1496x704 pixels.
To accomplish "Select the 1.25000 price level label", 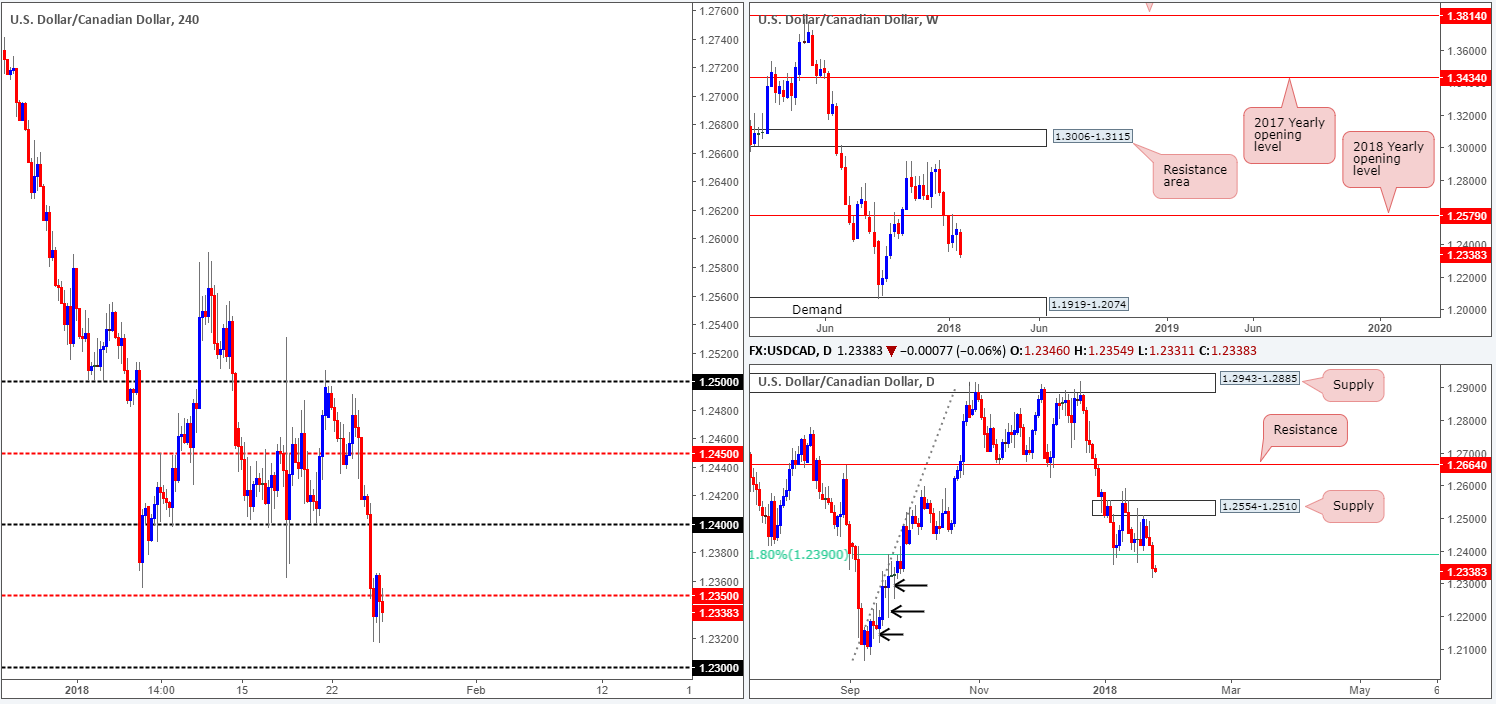I will (x=717, y=382).
